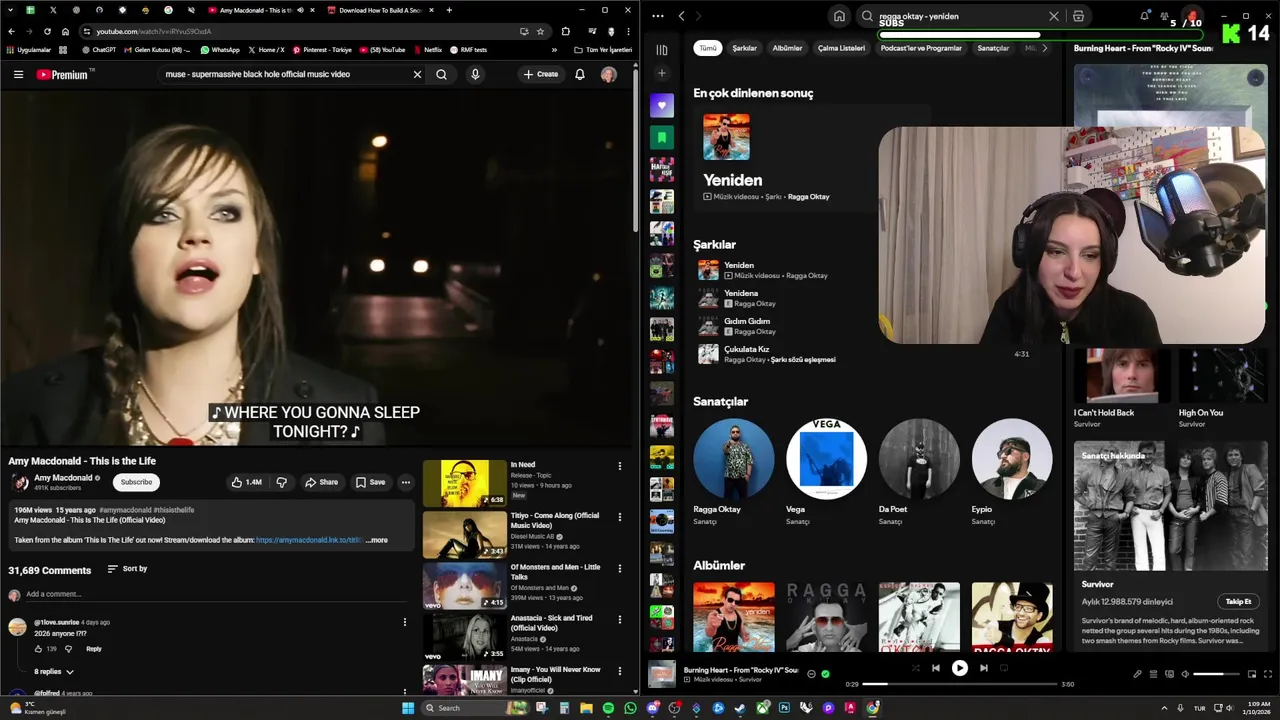The height and width of the screenshot is (720, 1280).
Task: Open the WhatsApp bookmark in Chrome
Action: coord(220,50)
